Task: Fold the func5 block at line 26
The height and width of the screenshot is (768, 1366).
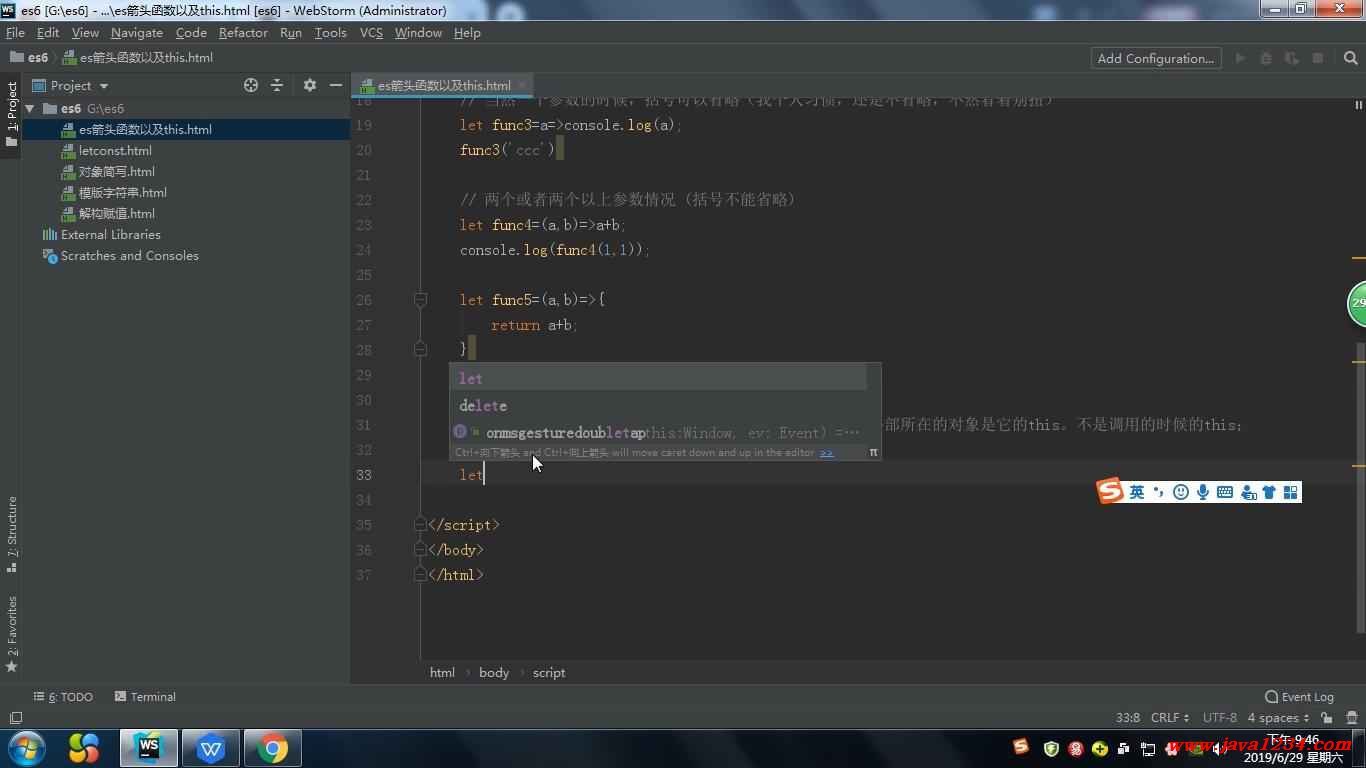Action: point(420,300)
